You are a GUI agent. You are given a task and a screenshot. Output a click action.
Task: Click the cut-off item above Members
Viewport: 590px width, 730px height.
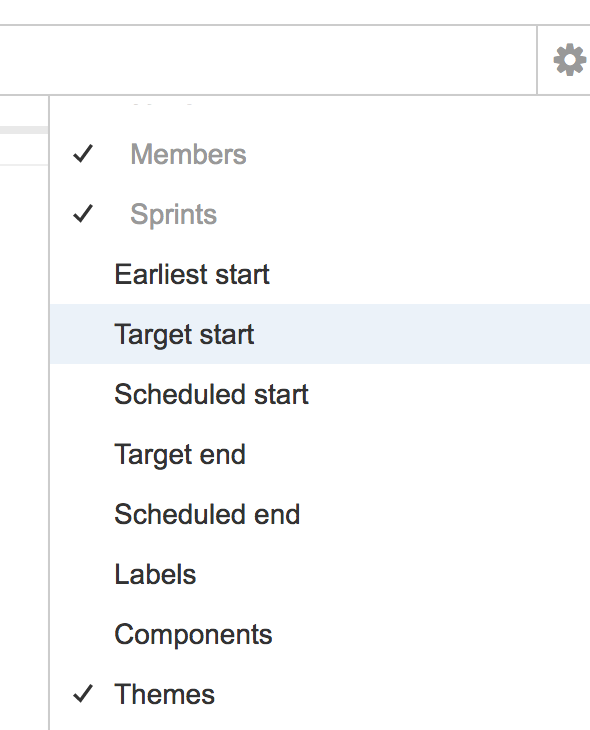pyautogui.click(x=161, y=104)
